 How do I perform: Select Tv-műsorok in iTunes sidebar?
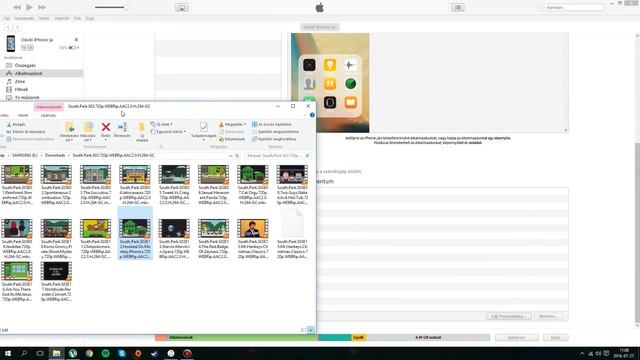(27, 98)
